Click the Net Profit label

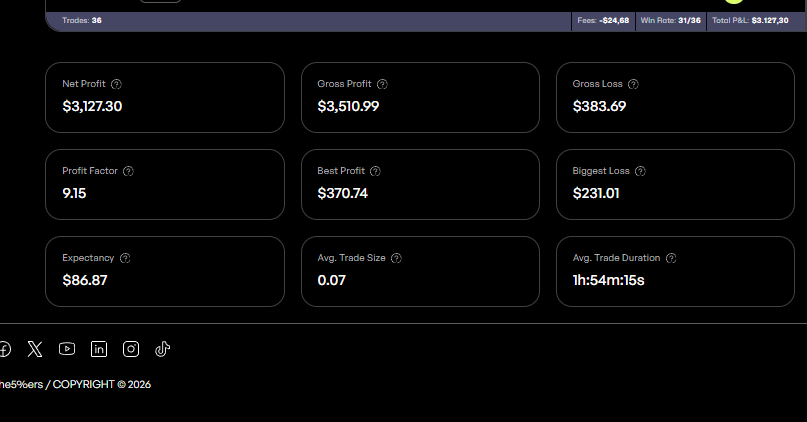[x=84, y=84]
